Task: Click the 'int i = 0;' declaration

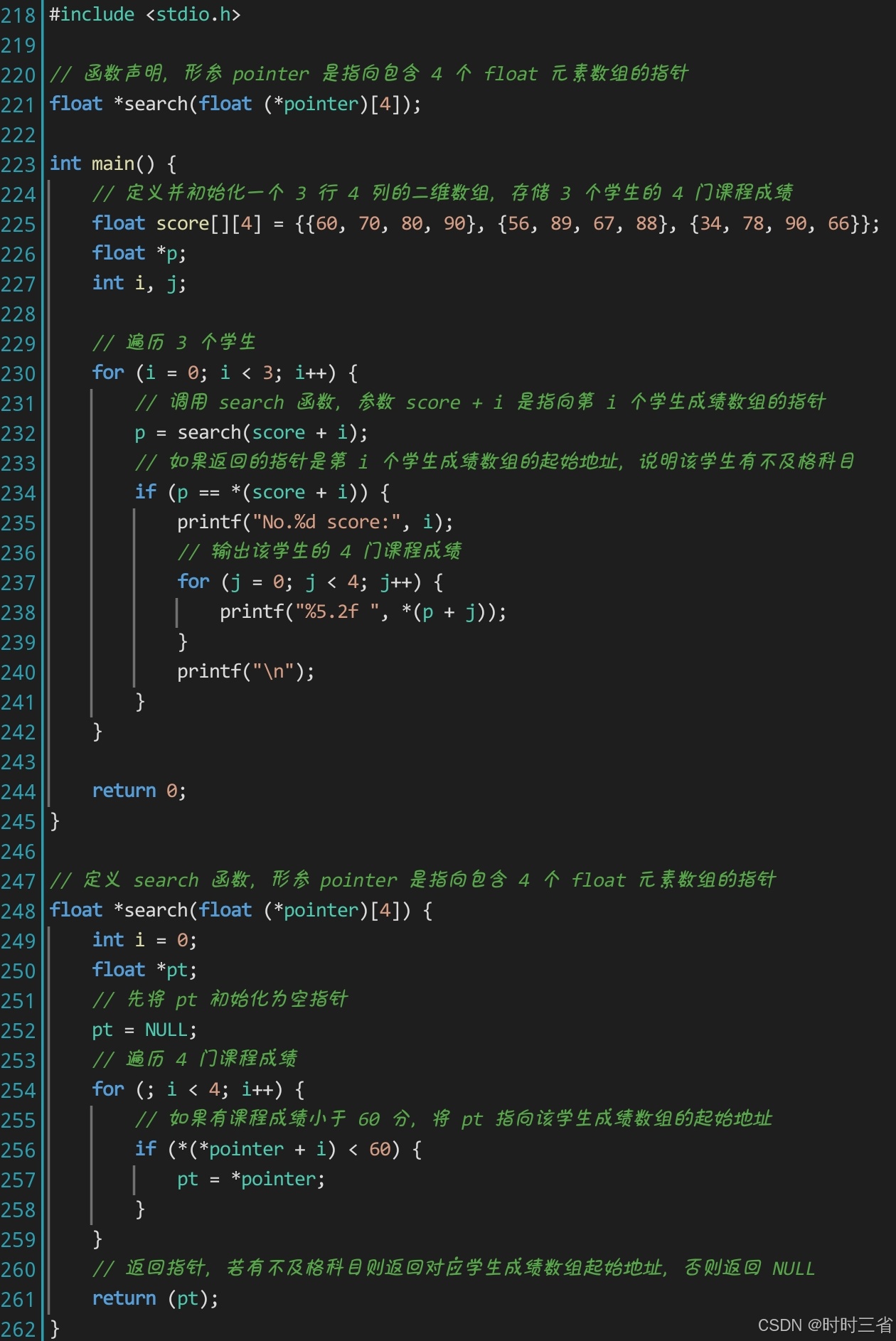Action: coord(145,941)
